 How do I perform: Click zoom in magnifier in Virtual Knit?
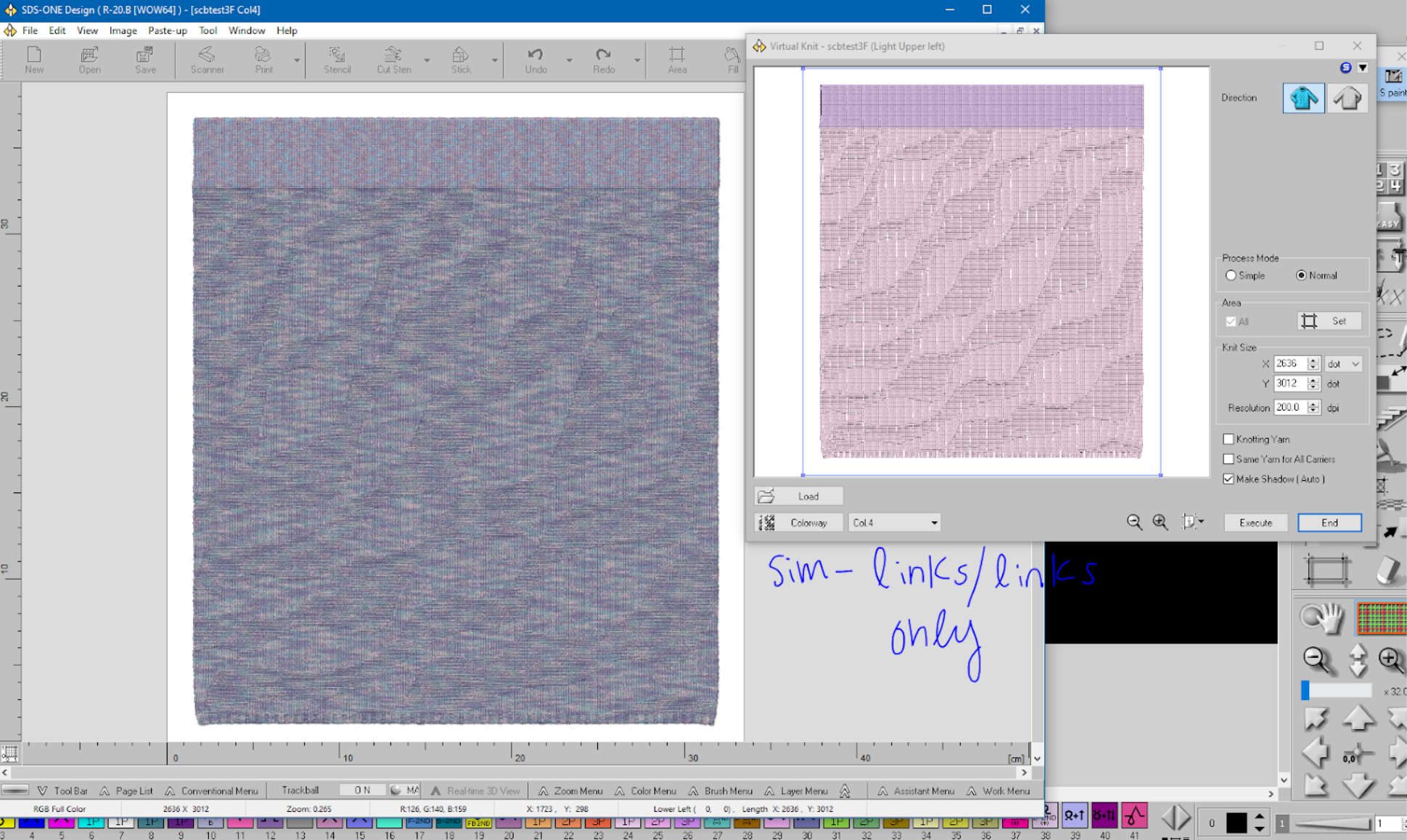tap(1160, 522)
